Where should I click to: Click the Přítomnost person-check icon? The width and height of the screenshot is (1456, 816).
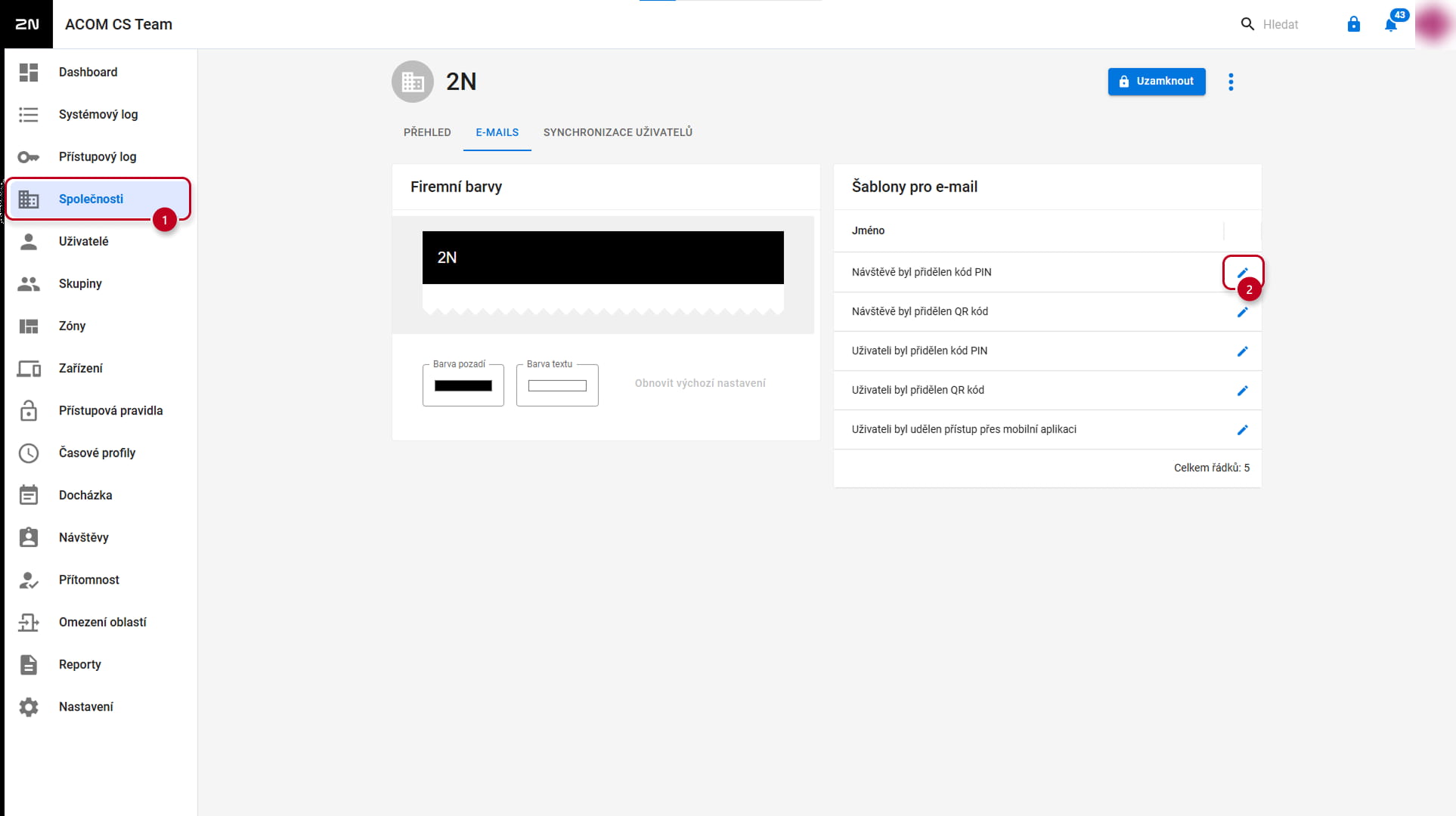(29, 580)
